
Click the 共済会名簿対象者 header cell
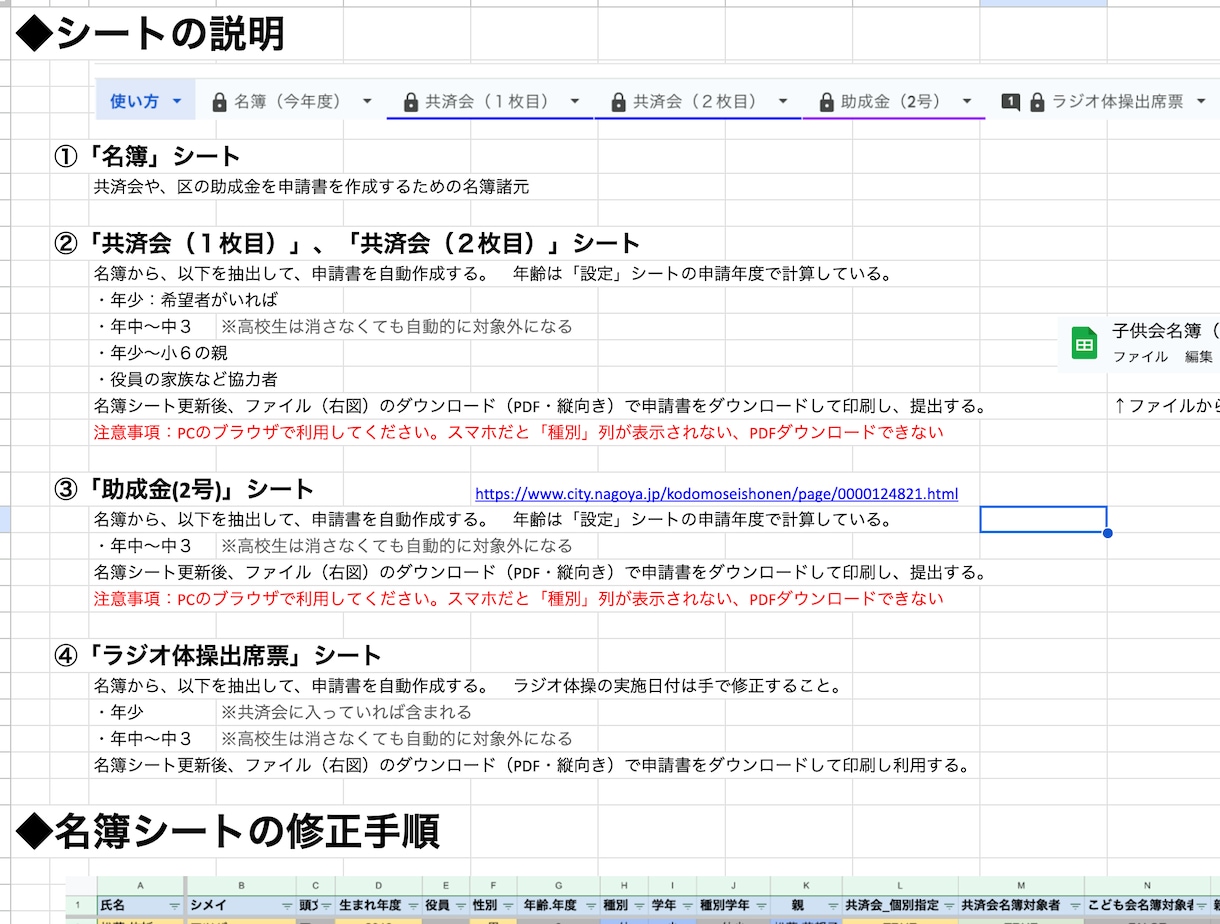pos(1021,906)
